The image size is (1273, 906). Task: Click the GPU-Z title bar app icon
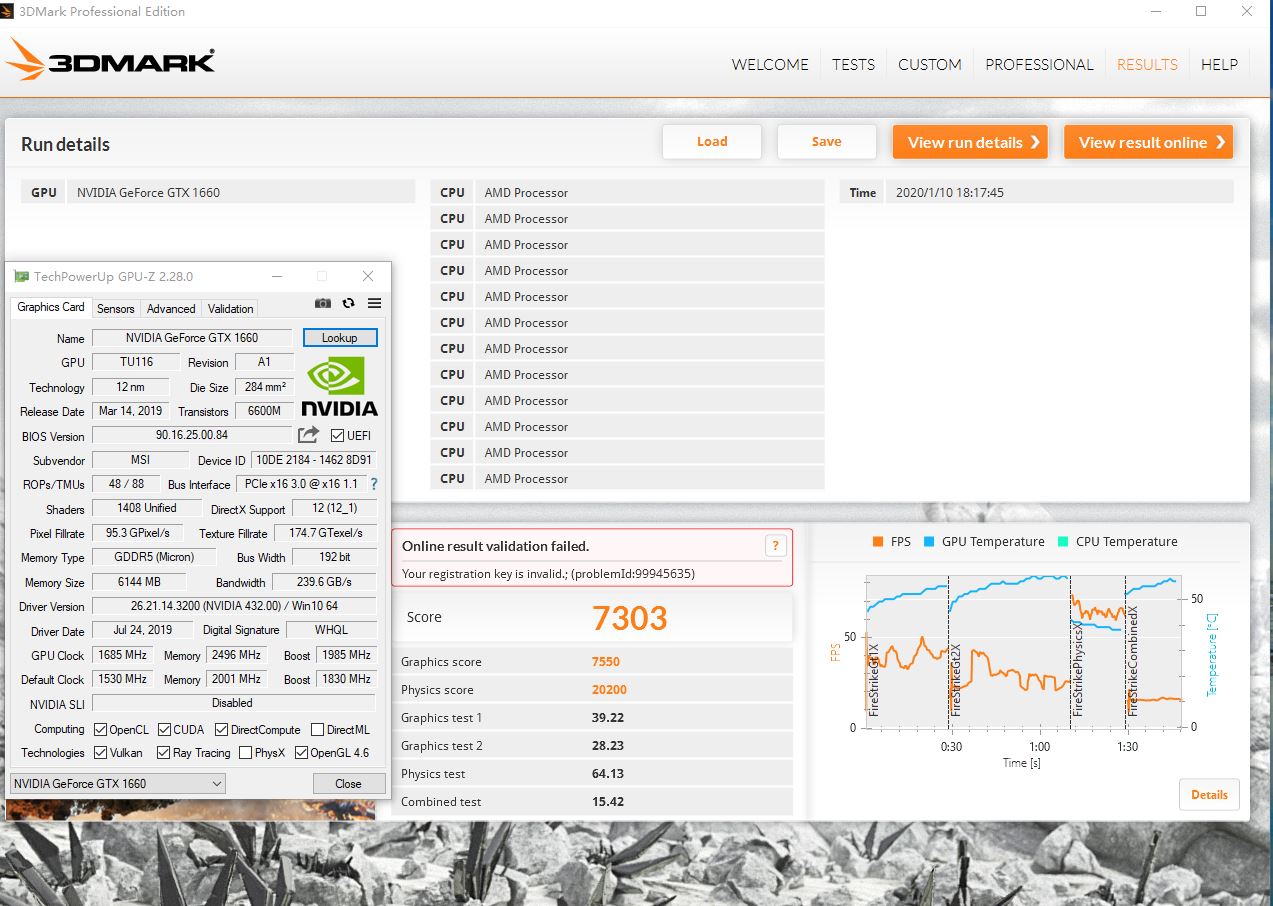coord(22,277)
